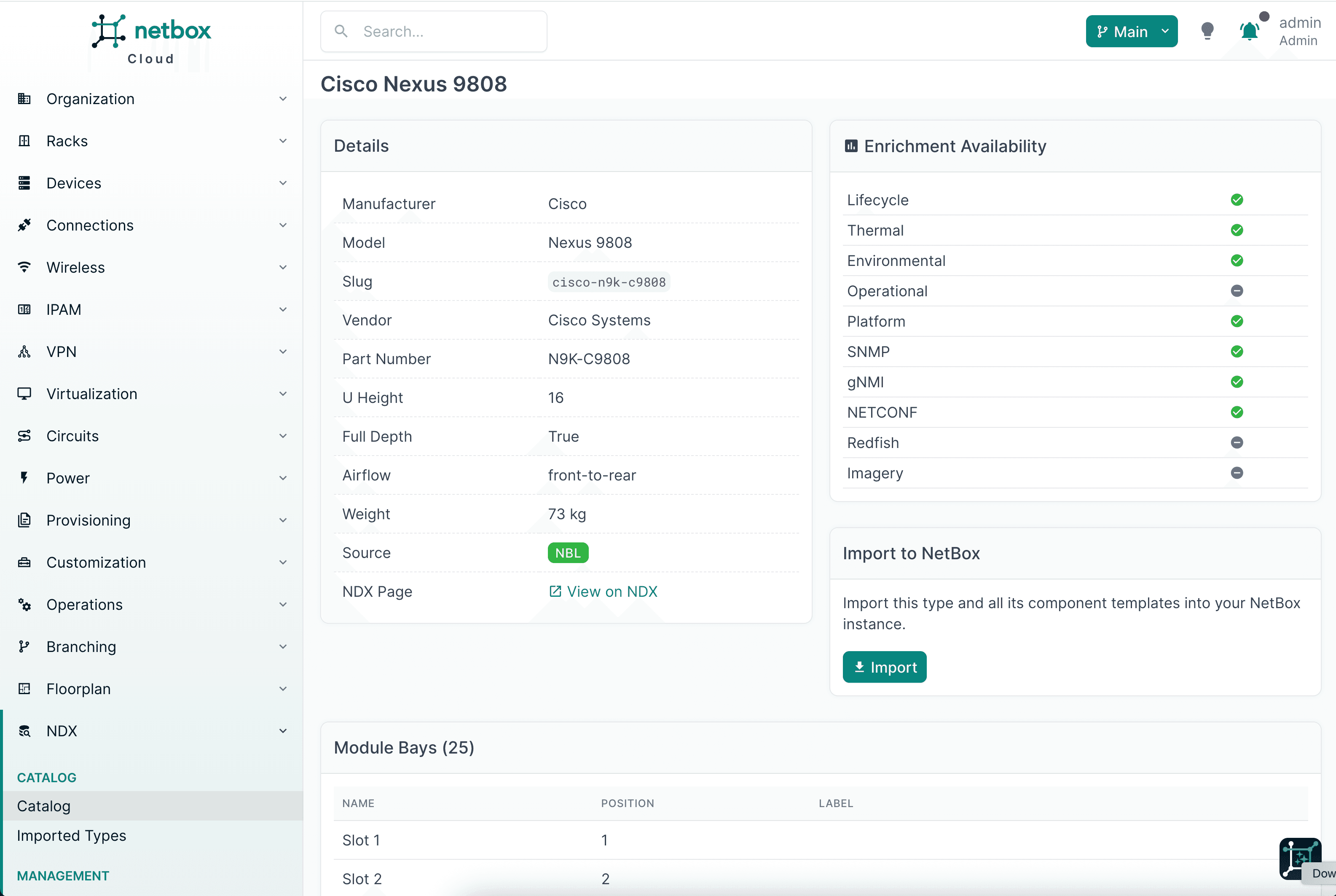Expand the Connections menu chevron
Image resolution: width=1336 pixels, height=896 pixels.
(x=283, y=225)
